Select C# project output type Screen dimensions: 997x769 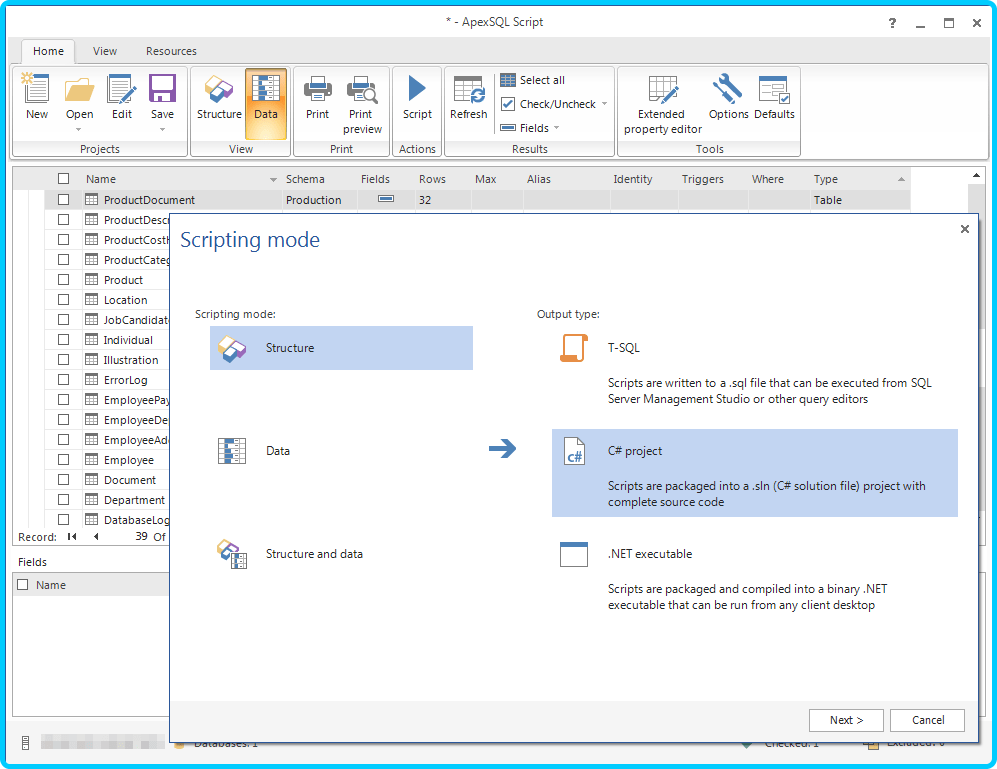coord(755,473)
